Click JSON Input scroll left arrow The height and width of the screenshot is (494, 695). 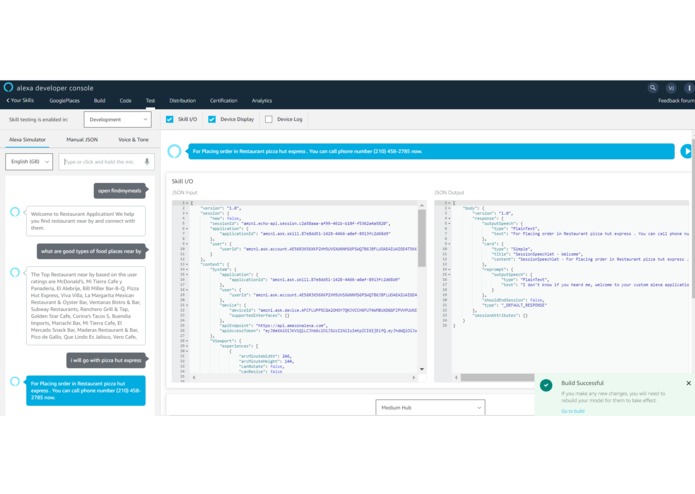[x=194, y=377]
